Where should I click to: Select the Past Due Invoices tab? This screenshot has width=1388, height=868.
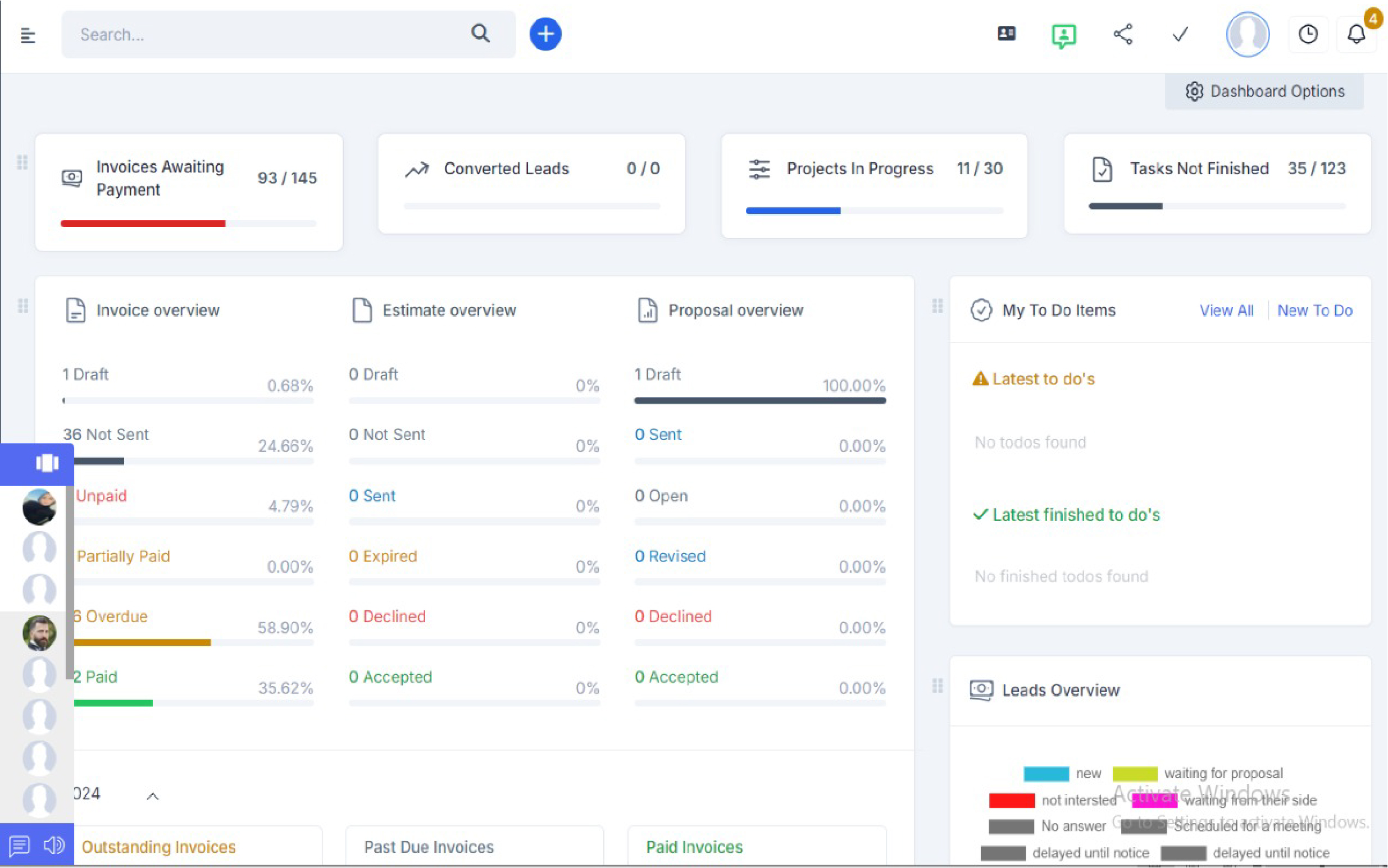pyautogui.click(x=429, y=847)
